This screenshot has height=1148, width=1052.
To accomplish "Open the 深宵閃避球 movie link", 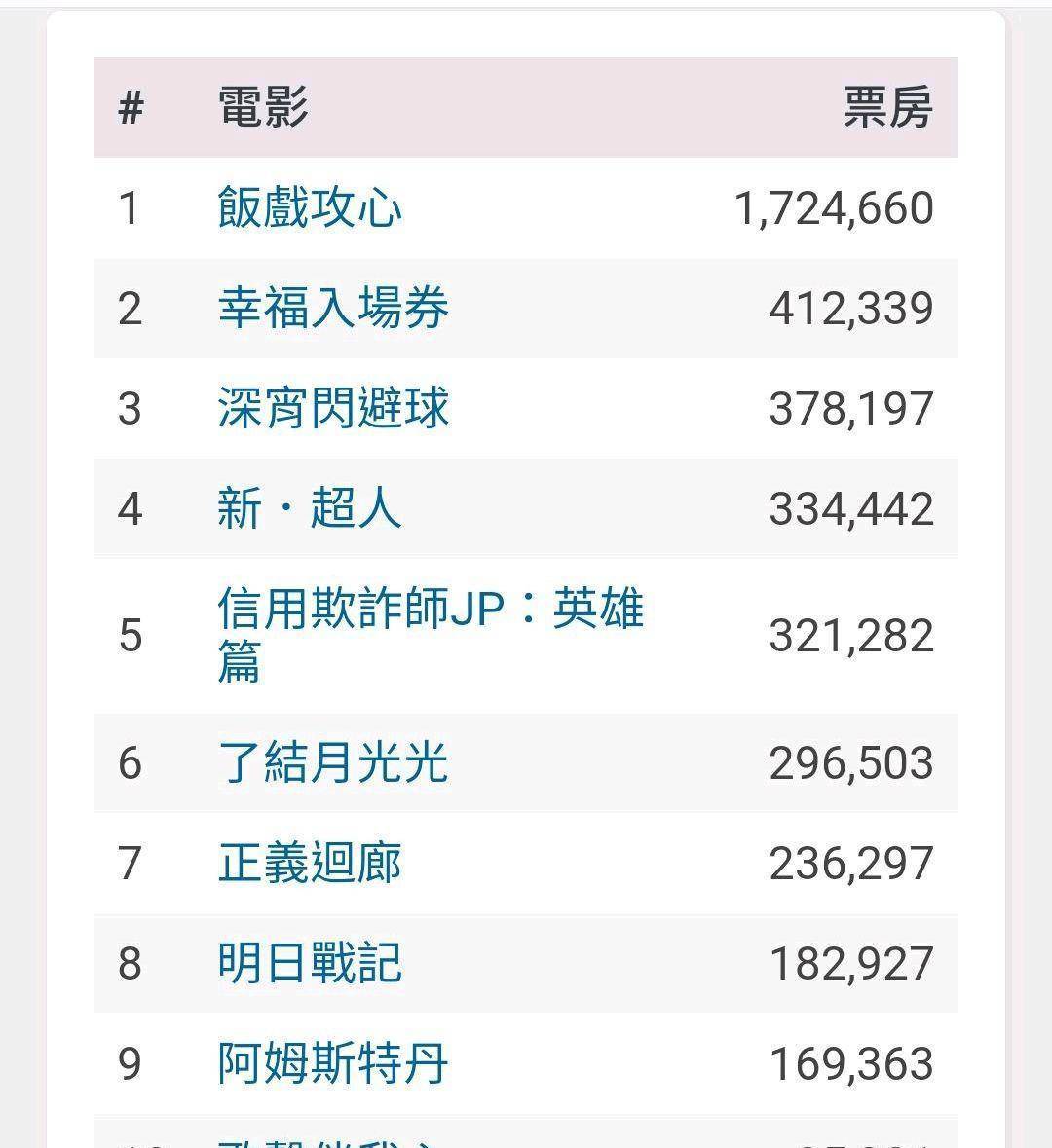I will pos(333,408).
